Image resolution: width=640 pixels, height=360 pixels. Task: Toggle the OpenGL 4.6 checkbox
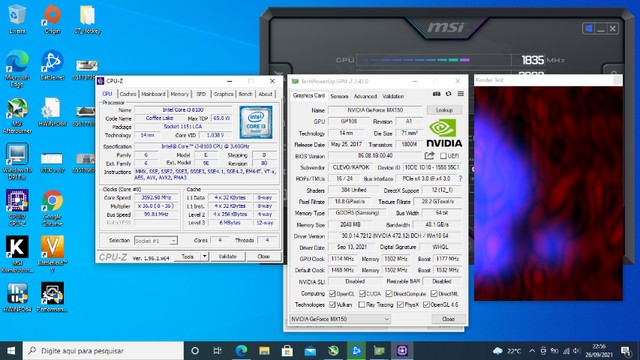coord(426,304)
